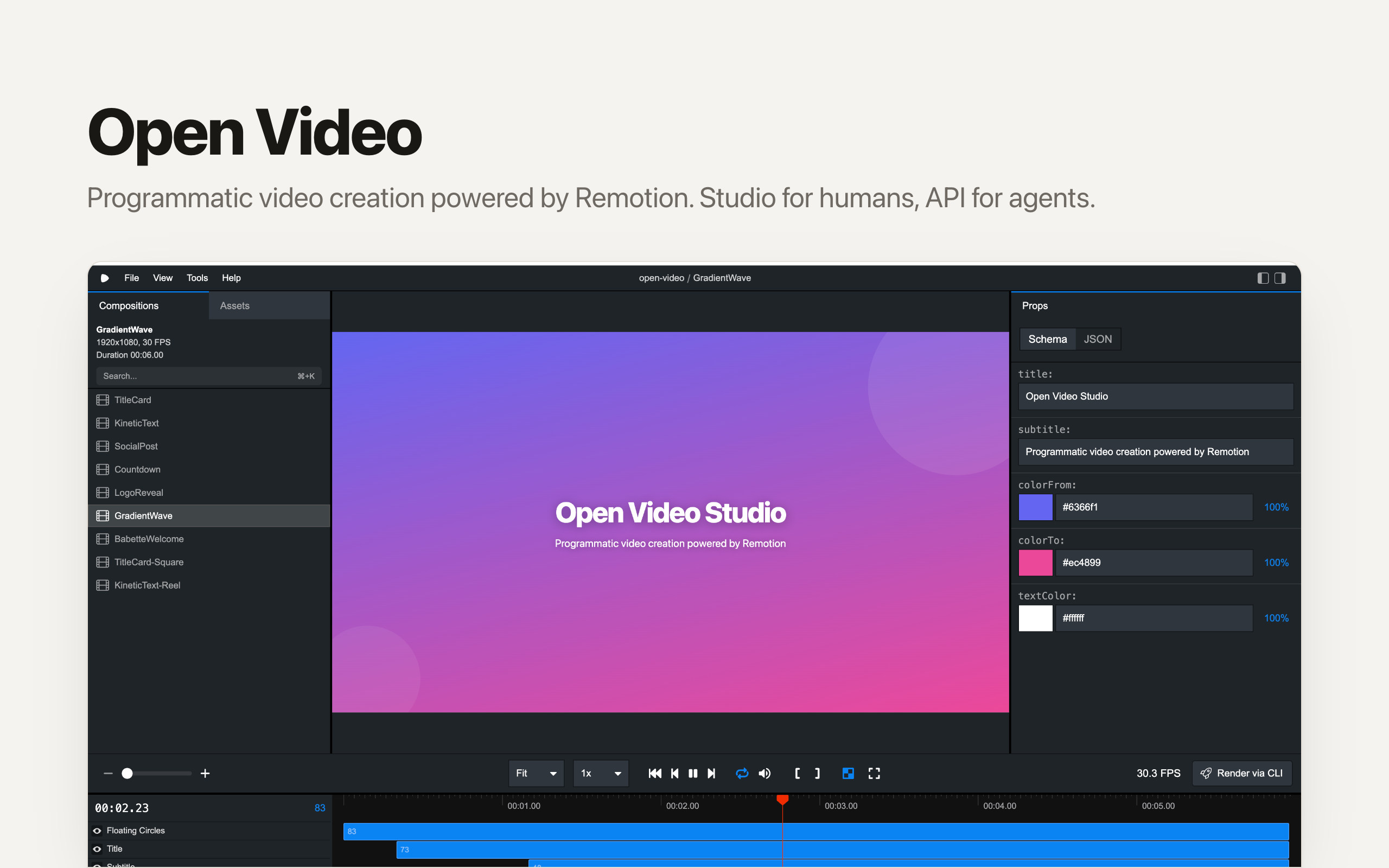Click colorTo 100% opacity value
The image size is (1389, 868).
point(1276,563)
